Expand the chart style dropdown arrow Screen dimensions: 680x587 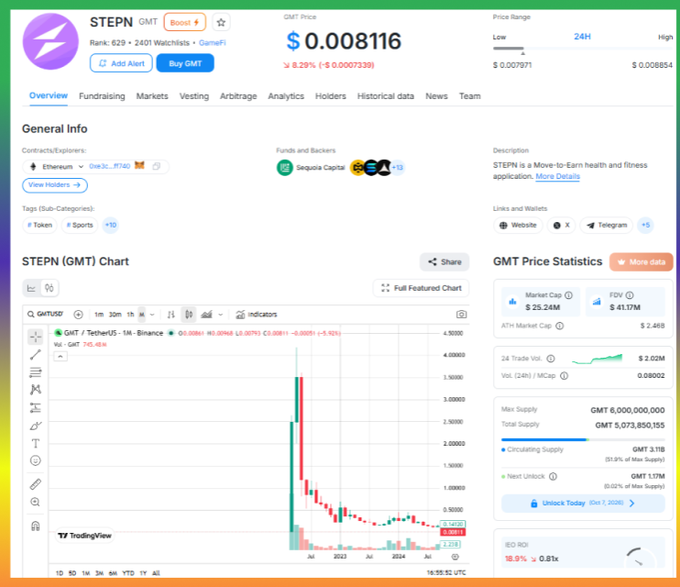click(x=220, y=315)
